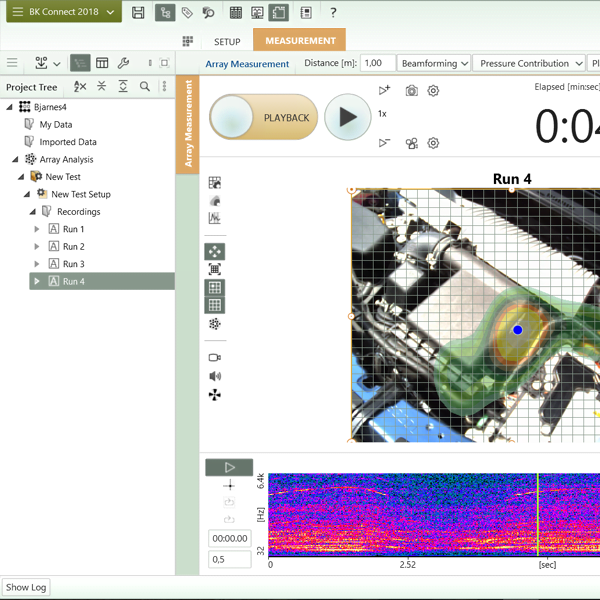Click the video camera icon in side toolbar

(214, 357)
